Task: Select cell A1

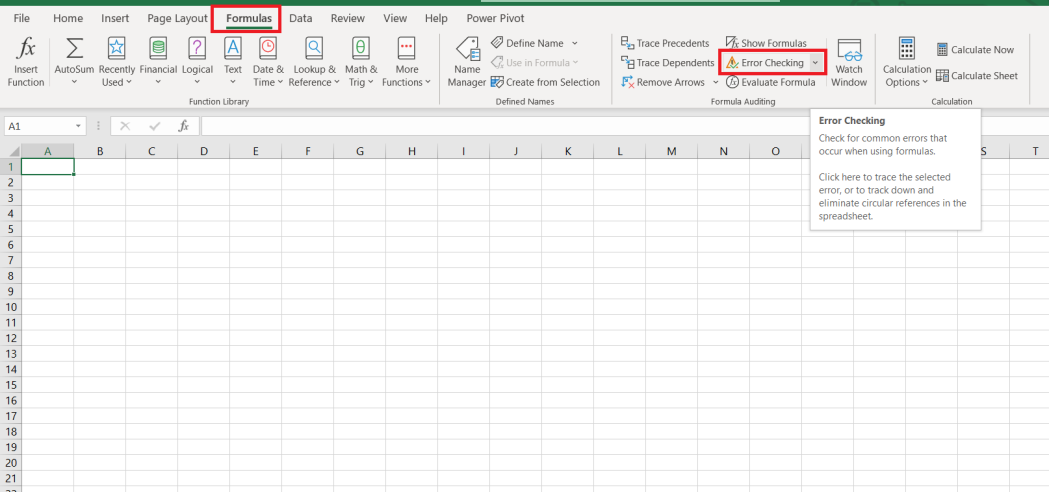Action: (x=47, y=167)
